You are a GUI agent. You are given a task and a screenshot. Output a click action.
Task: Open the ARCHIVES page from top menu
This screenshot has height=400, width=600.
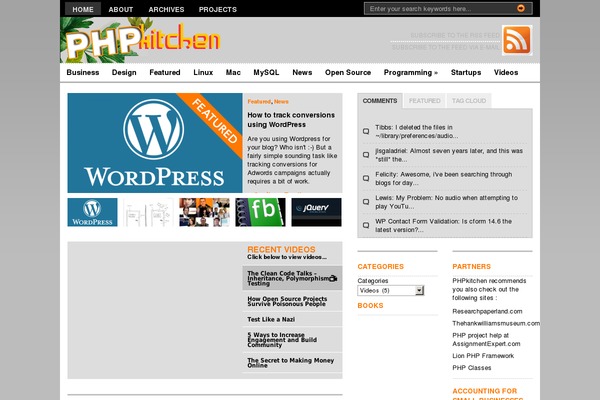166,9
